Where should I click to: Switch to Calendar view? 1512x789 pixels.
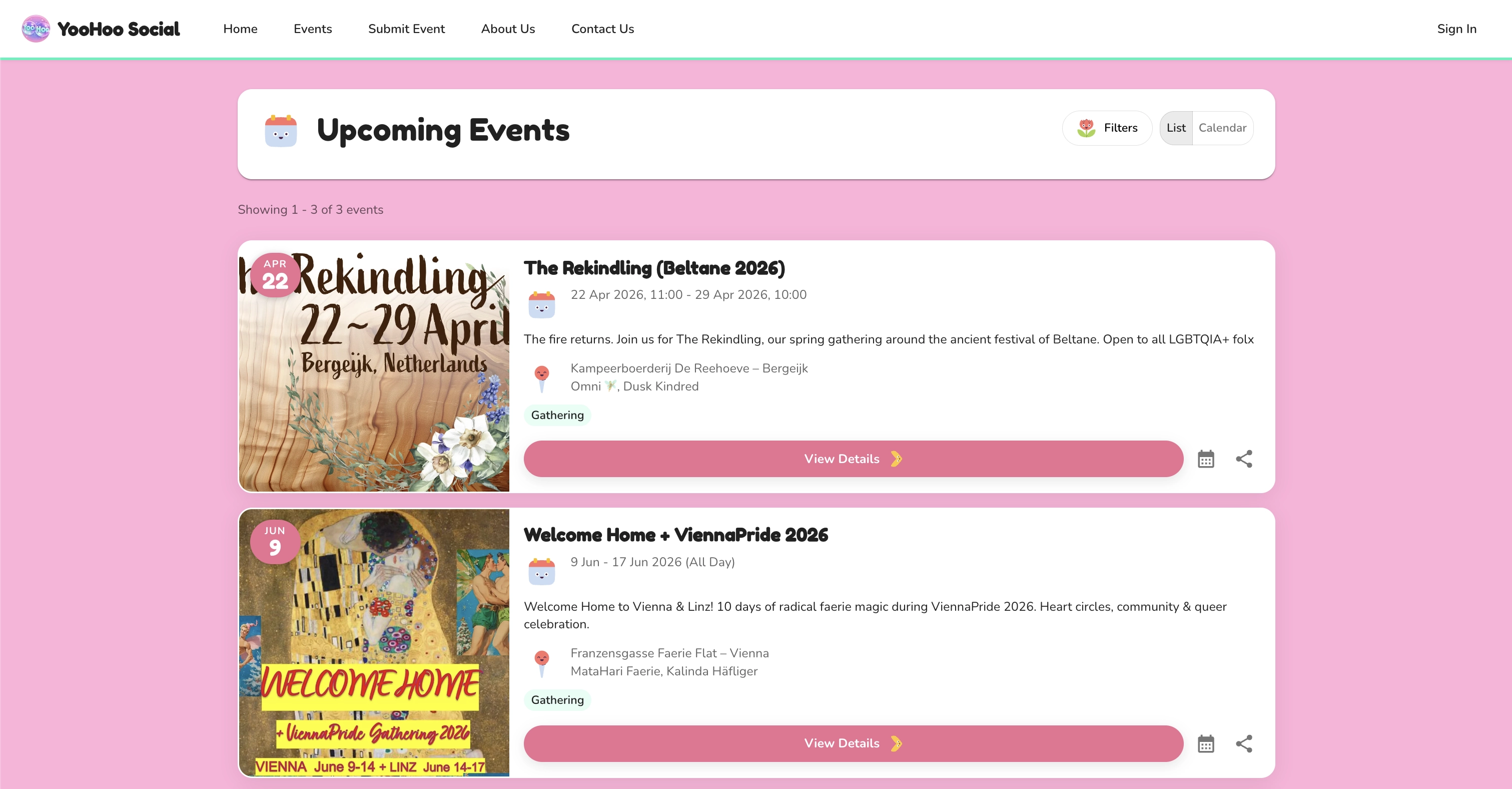coord(1222,128)
